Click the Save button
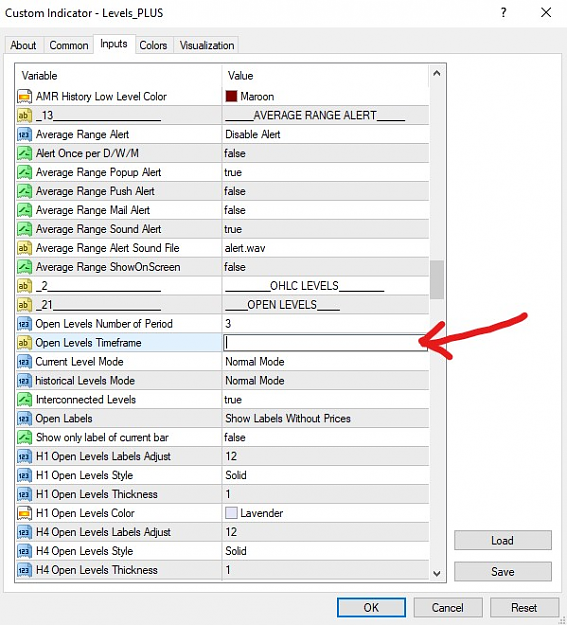 tap(502, 572)
